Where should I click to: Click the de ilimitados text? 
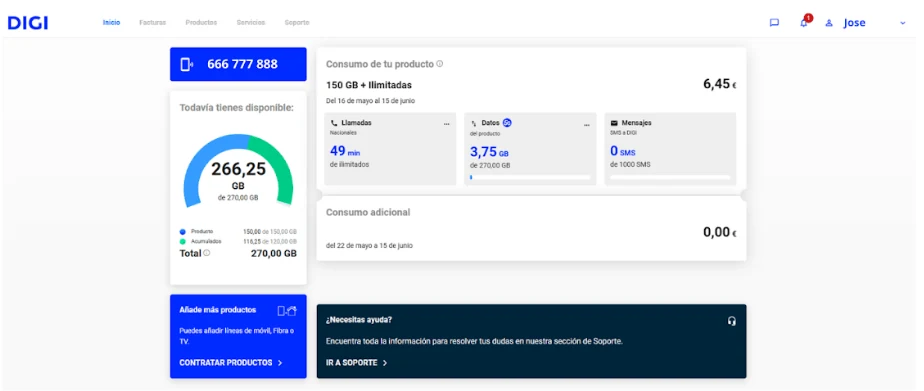click(349, 164)
